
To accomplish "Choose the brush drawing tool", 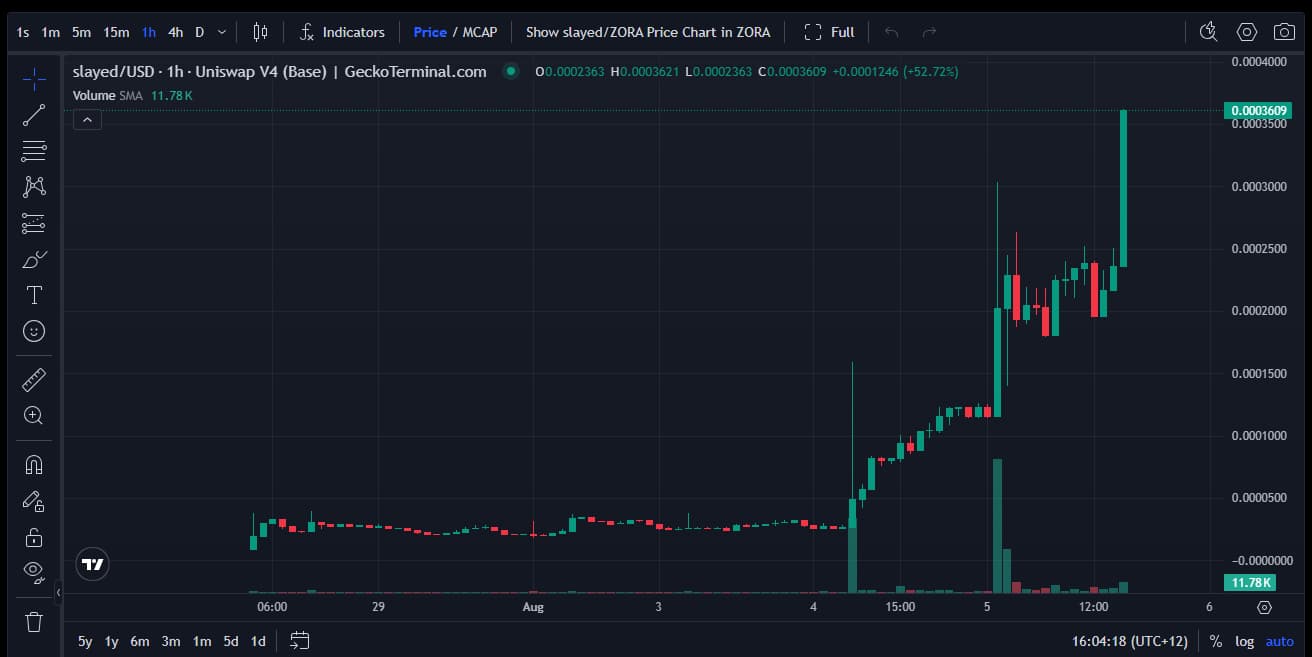I will click(34, 260).
